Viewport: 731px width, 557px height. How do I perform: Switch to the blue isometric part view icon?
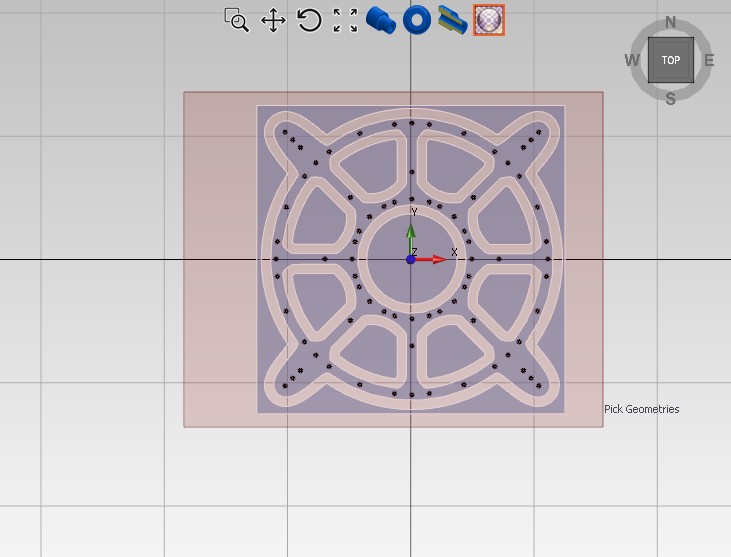tap(381, 21)
